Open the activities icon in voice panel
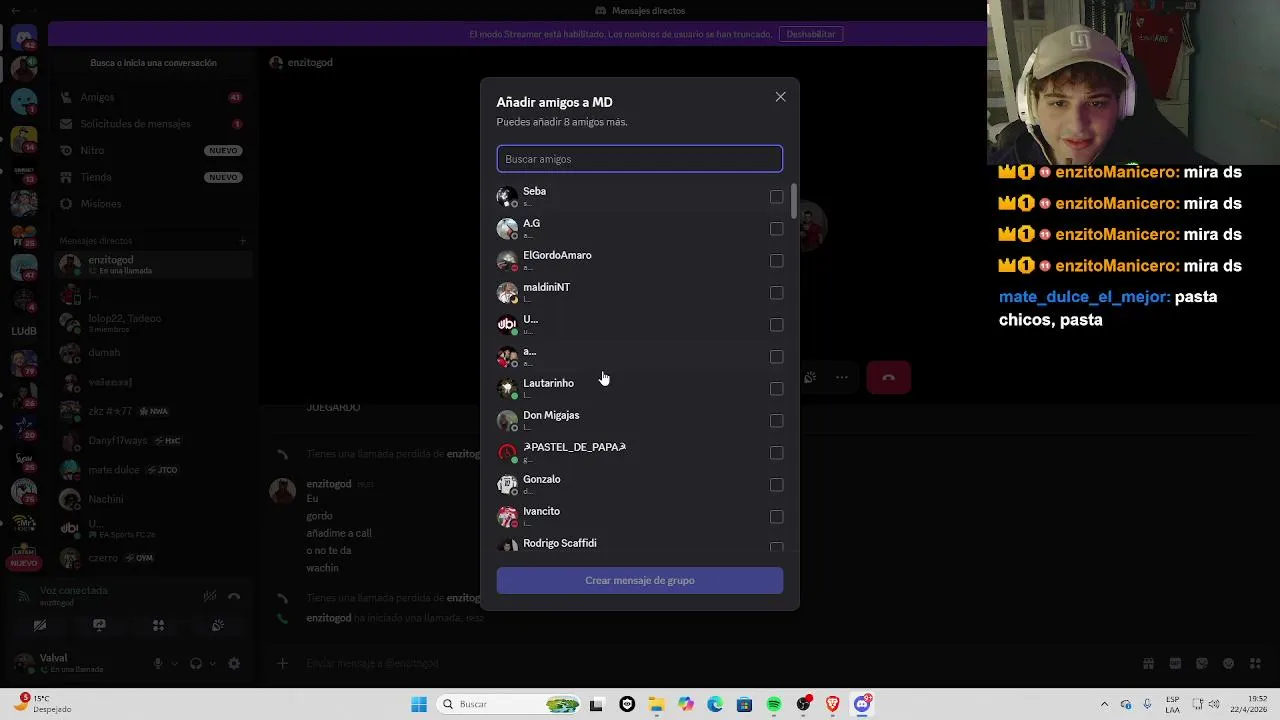1280x720 pixels. [158, 626]
